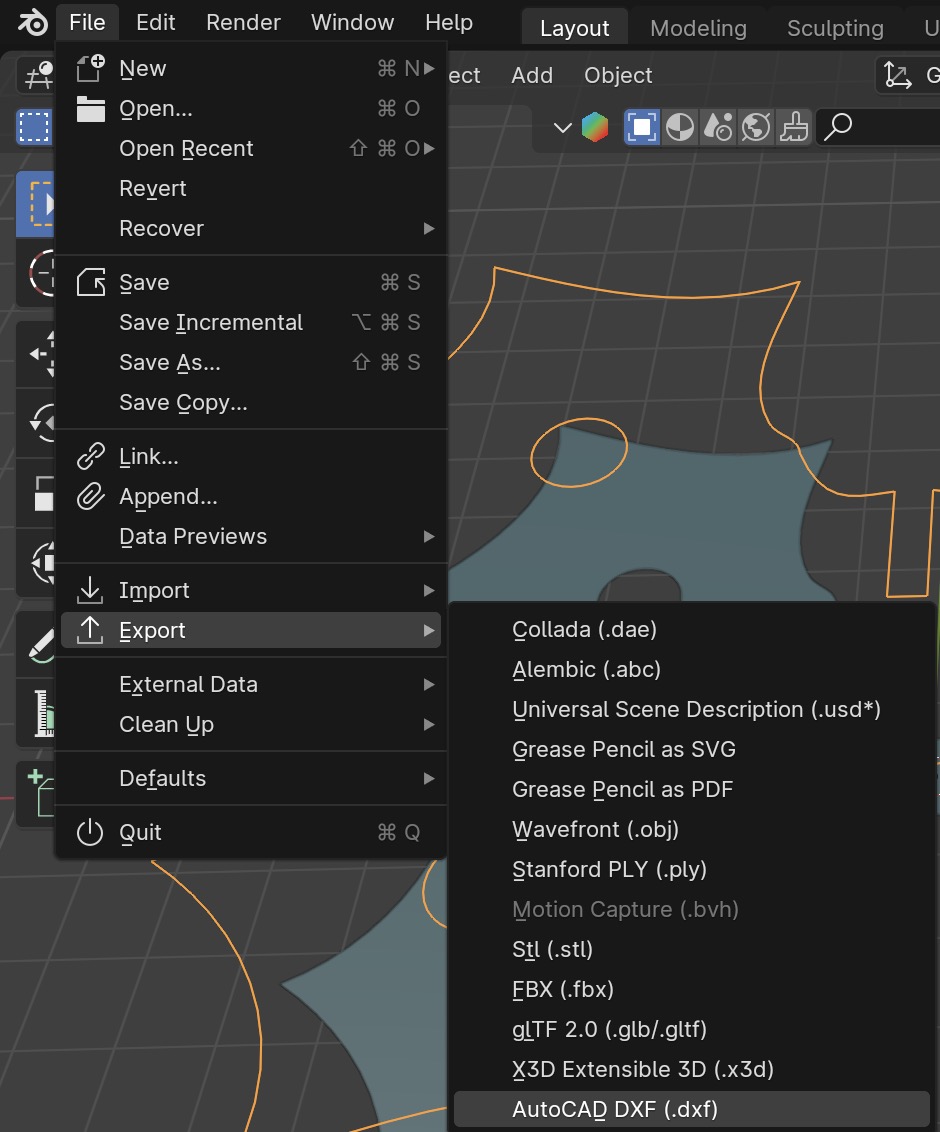Export as Wavefront (.obj)
The width and height of the screenshot is (940, 1132).
692,830
